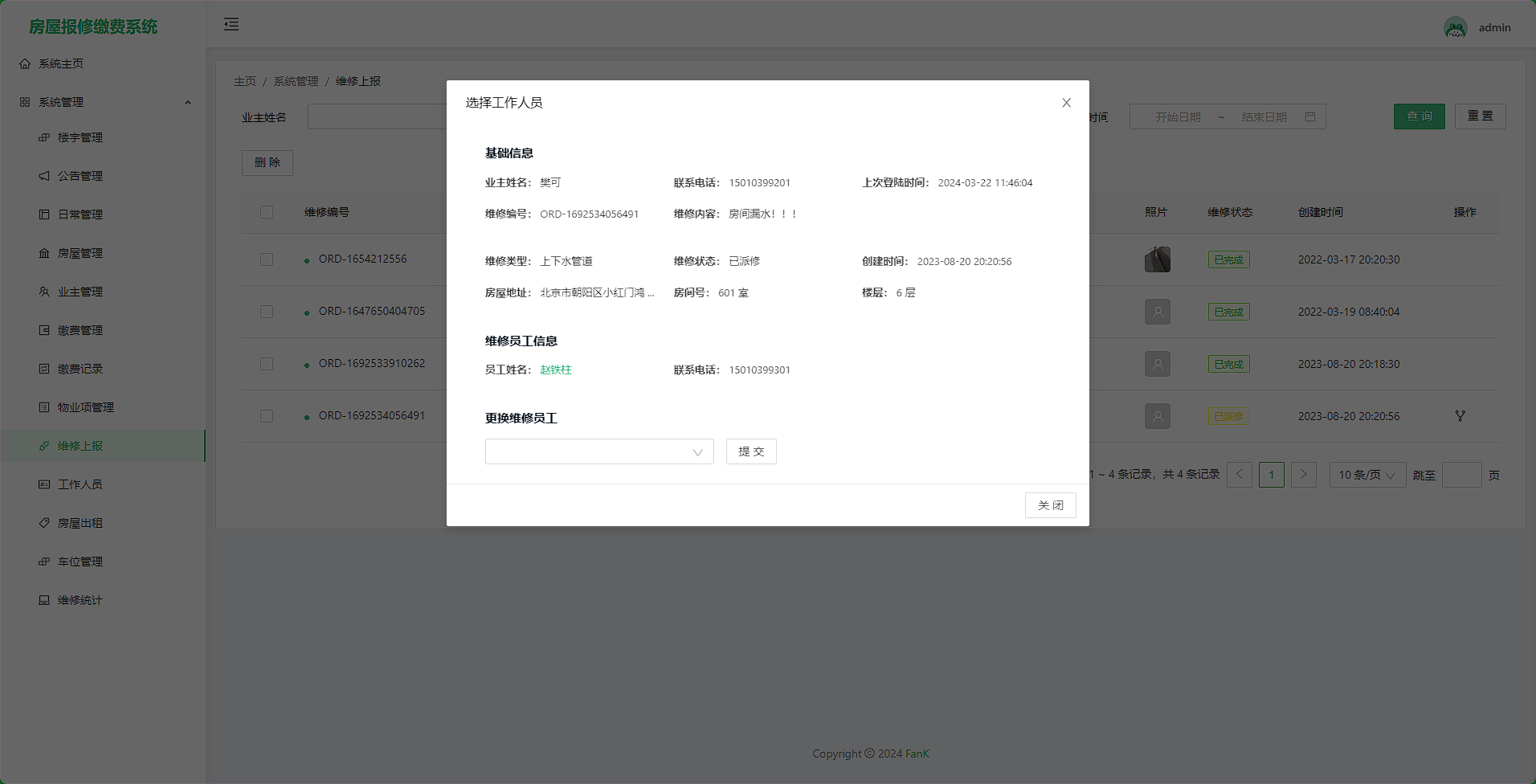This screenshot has height=784, width=1536.
Task: Close the 选择工作人员 dialog with X
Action: click(1067, 103)
